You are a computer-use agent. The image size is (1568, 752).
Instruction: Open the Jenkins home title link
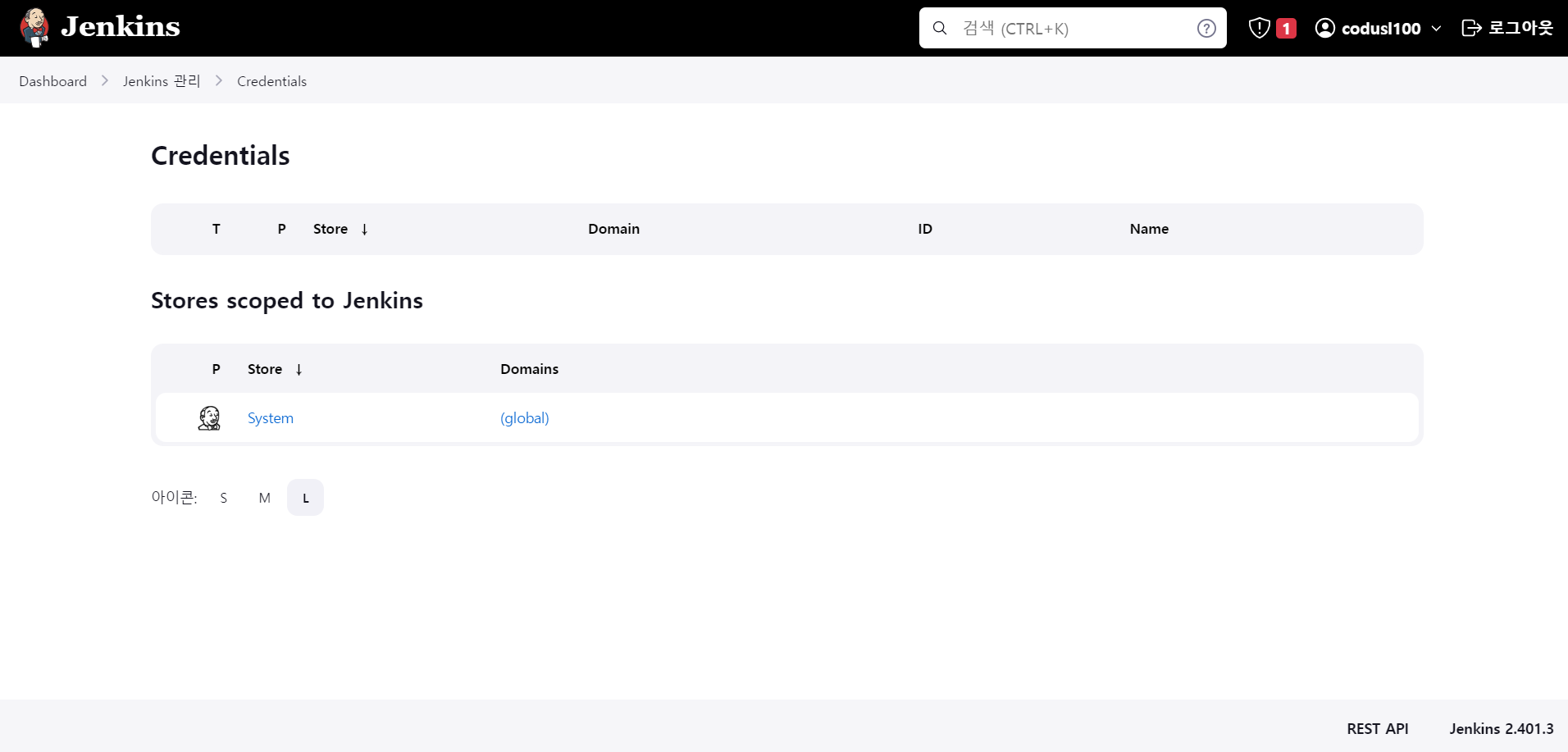(121, 27)
